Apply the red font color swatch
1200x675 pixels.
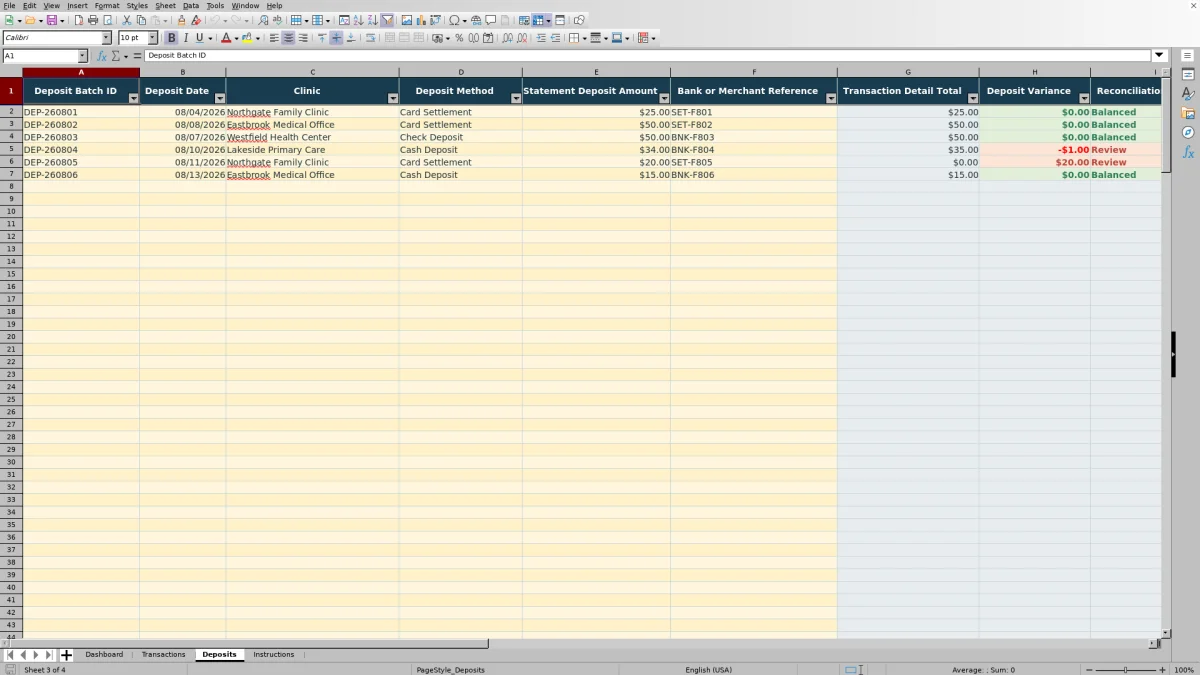click(x=225, y=38)
